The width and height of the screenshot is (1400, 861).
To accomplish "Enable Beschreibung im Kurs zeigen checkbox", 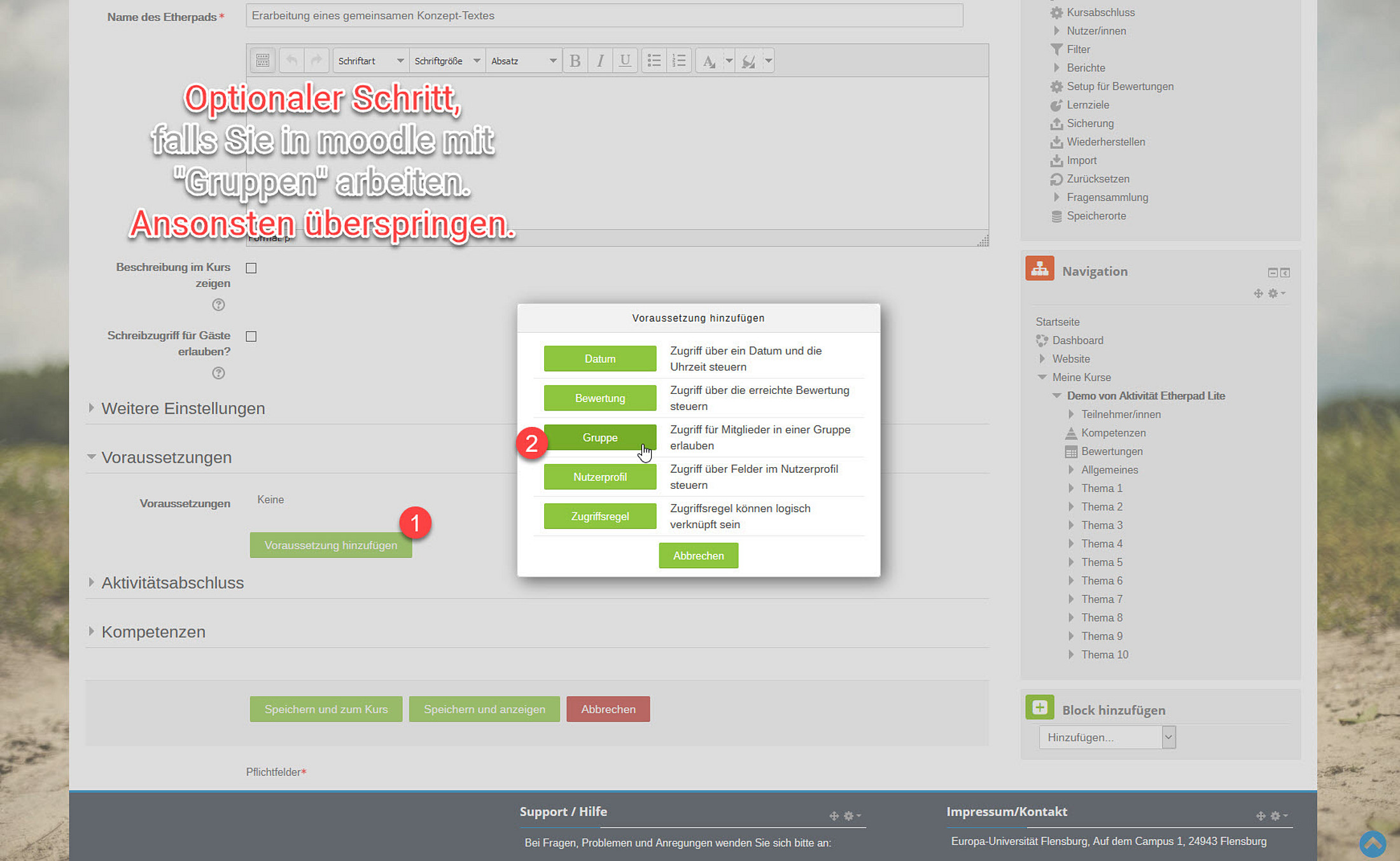I will (251, 269).
